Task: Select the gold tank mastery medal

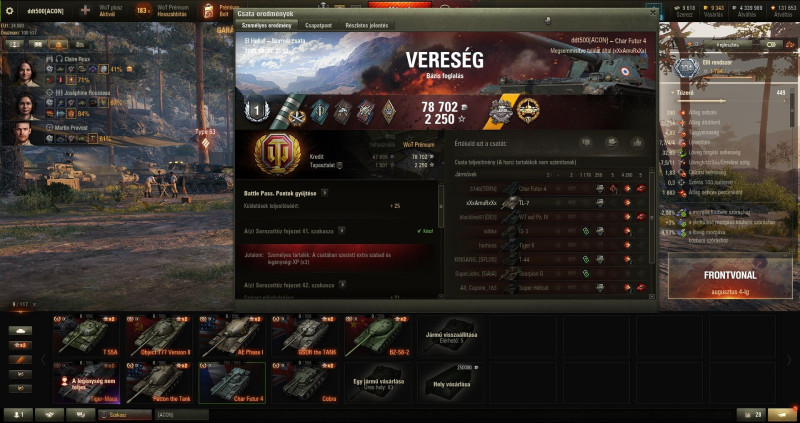Action: tap(528, 110)
